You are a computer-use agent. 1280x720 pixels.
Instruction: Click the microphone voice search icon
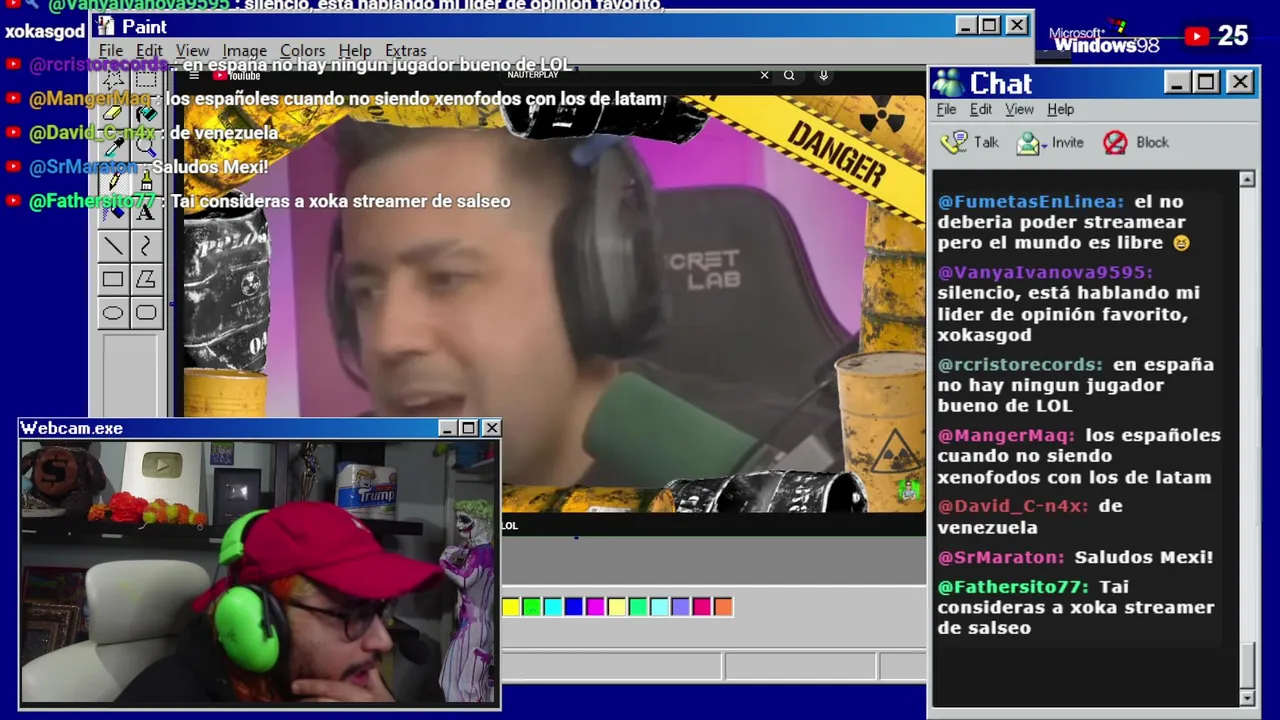point(824,75)
